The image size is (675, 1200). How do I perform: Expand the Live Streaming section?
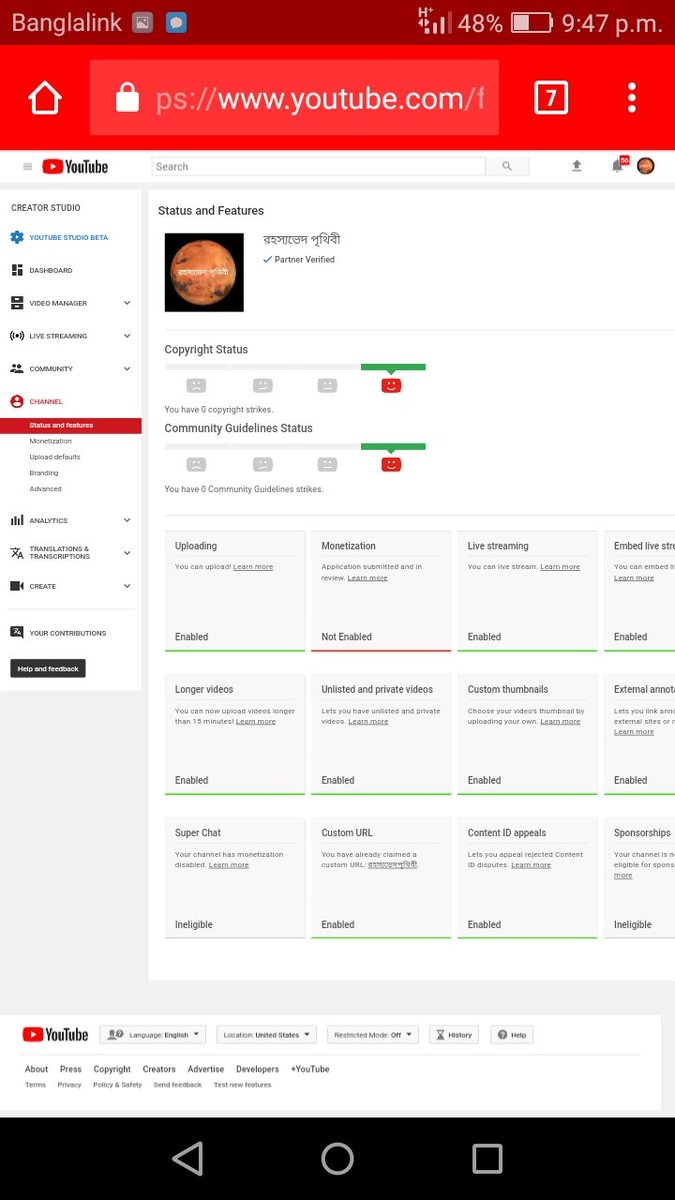click(x=127, y=336)
